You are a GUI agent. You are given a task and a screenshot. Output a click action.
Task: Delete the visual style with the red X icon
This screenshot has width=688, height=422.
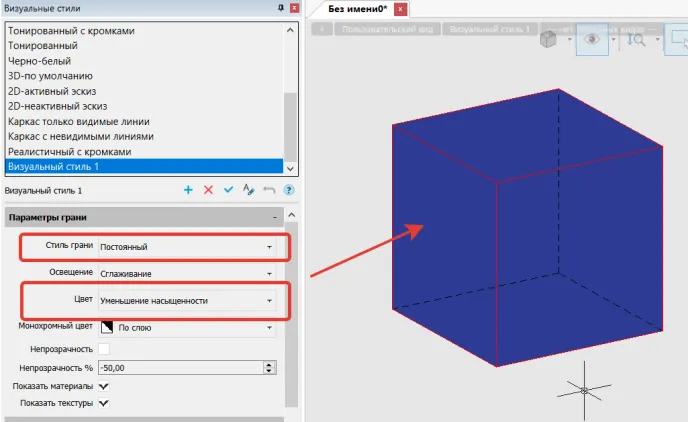[x=208, y=190]
